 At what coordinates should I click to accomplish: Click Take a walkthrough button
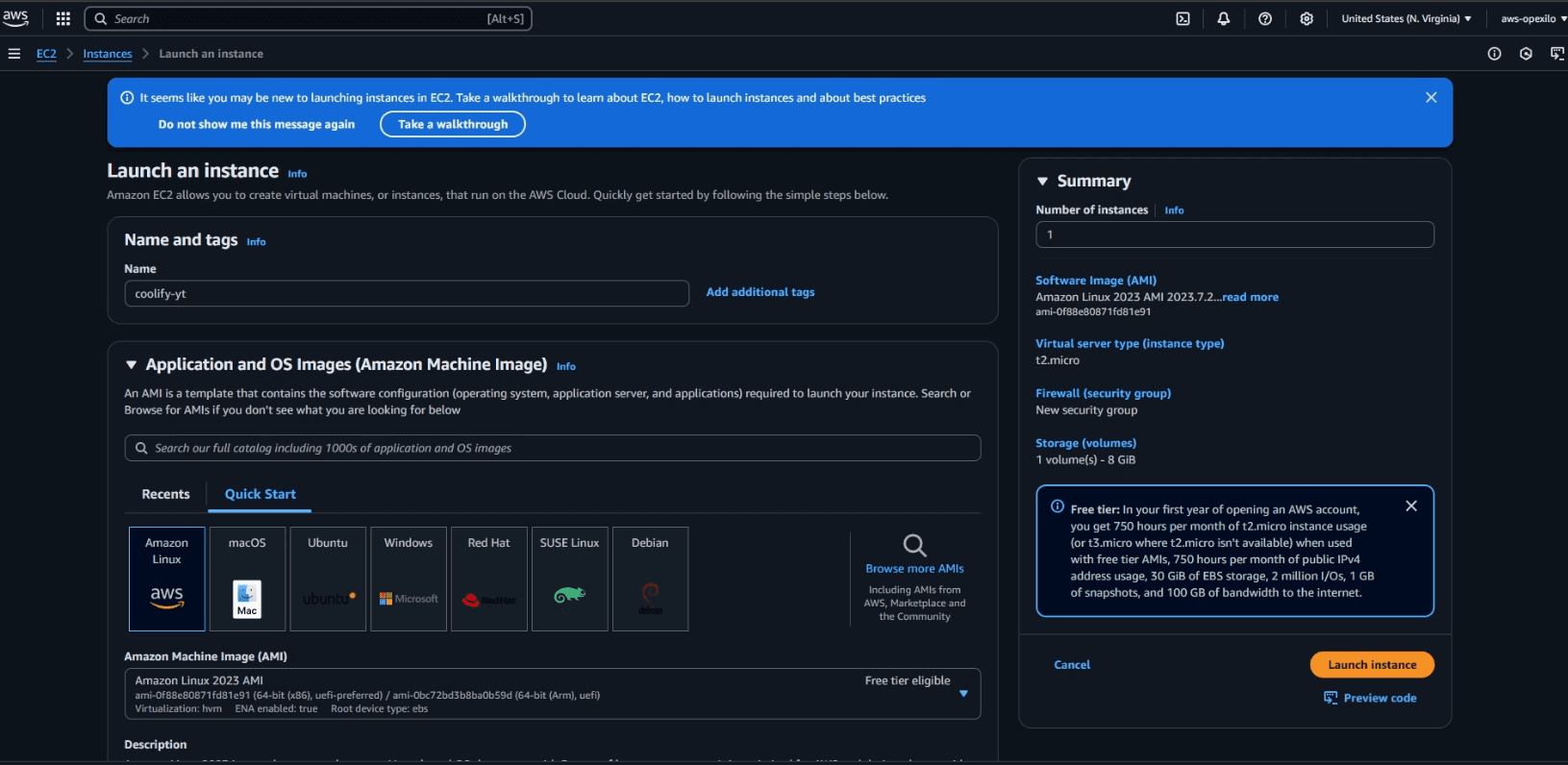point(453,124)
